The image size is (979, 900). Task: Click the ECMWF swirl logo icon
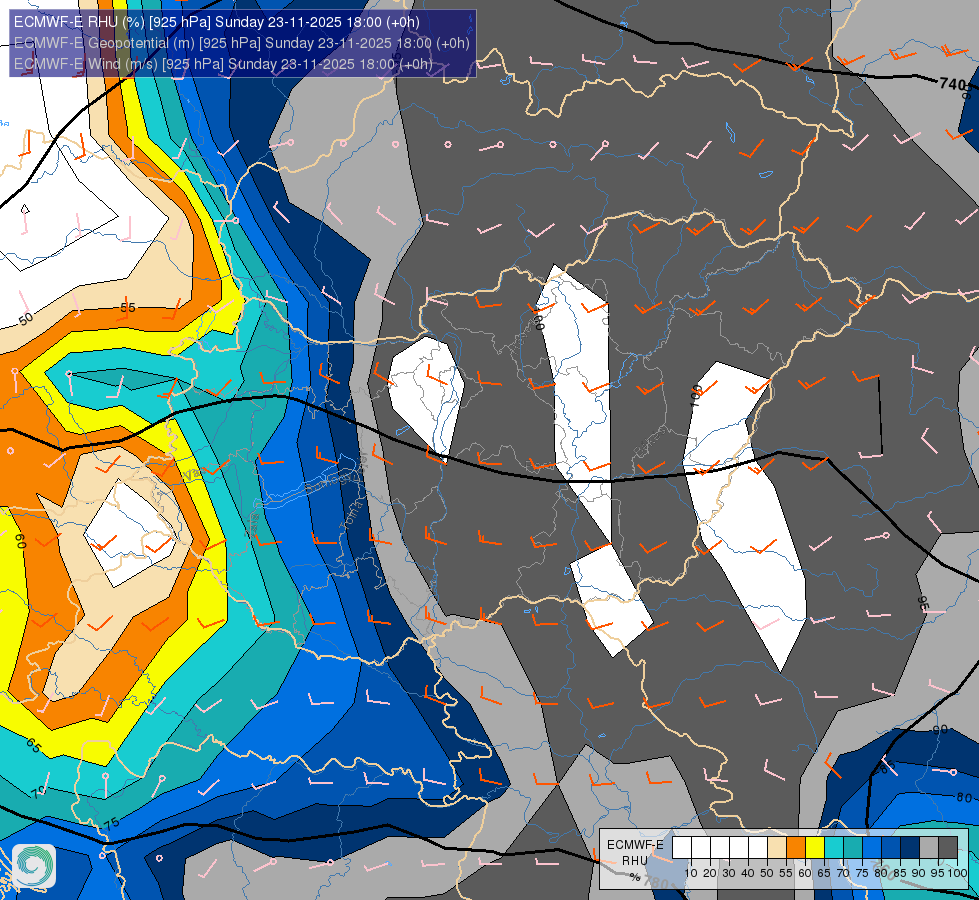34,866
